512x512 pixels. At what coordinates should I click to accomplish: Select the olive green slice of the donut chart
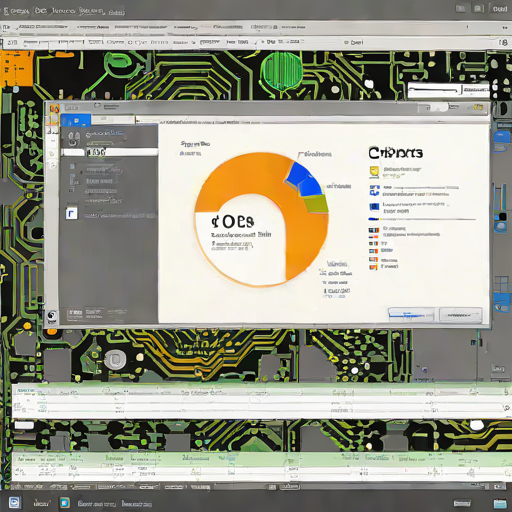tap(316, 204)
